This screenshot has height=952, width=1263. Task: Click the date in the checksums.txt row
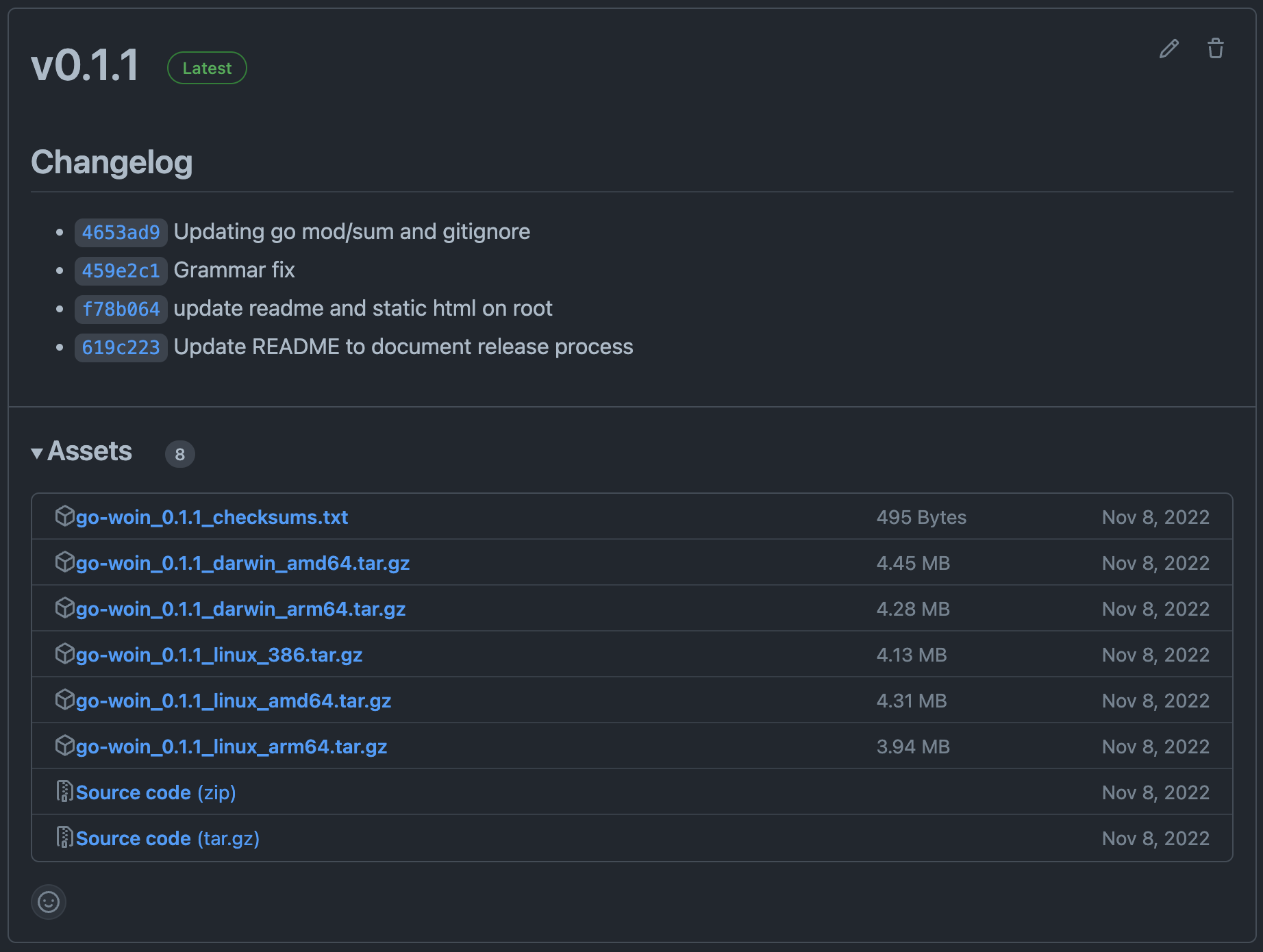click(1155, 517)
